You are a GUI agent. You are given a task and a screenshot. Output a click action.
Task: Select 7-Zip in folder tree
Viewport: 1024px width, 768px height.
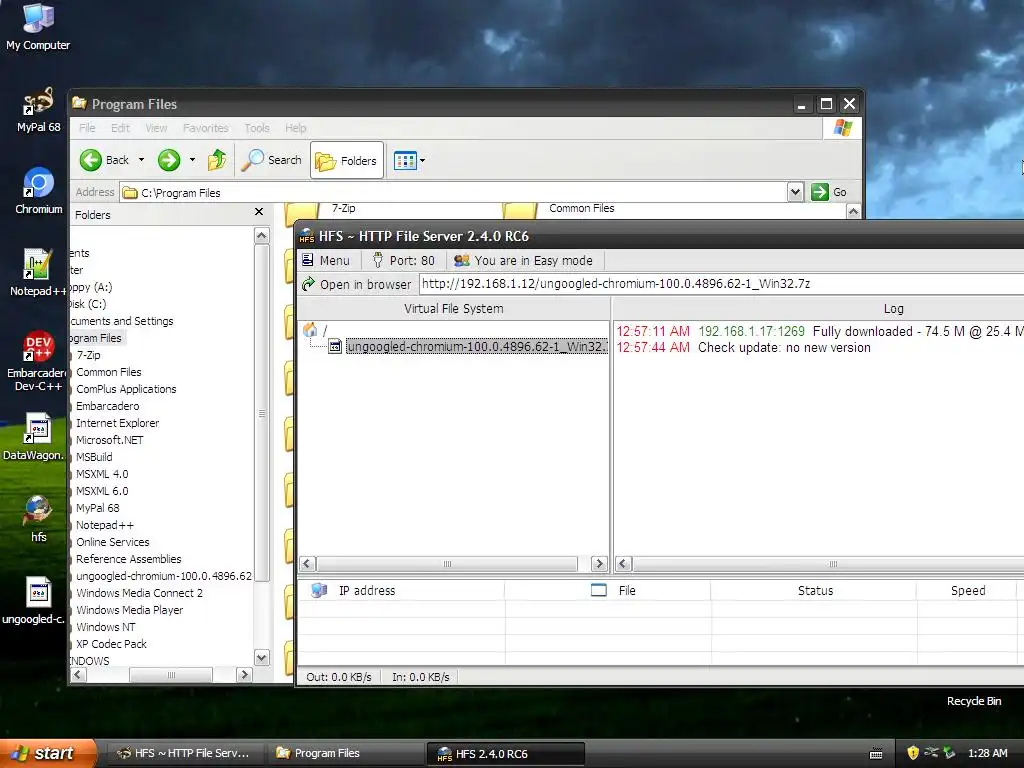coord(88,355)
